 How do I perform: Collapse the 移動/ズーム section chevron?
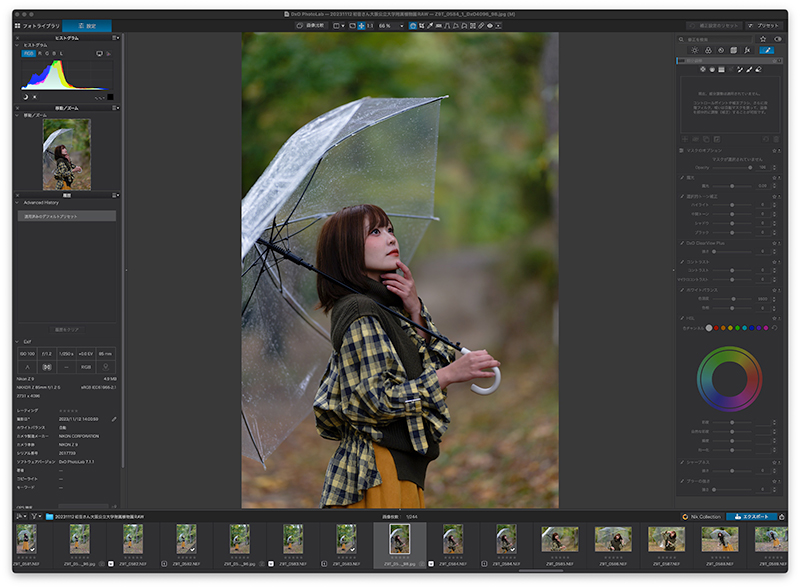[x=17, y=115]
